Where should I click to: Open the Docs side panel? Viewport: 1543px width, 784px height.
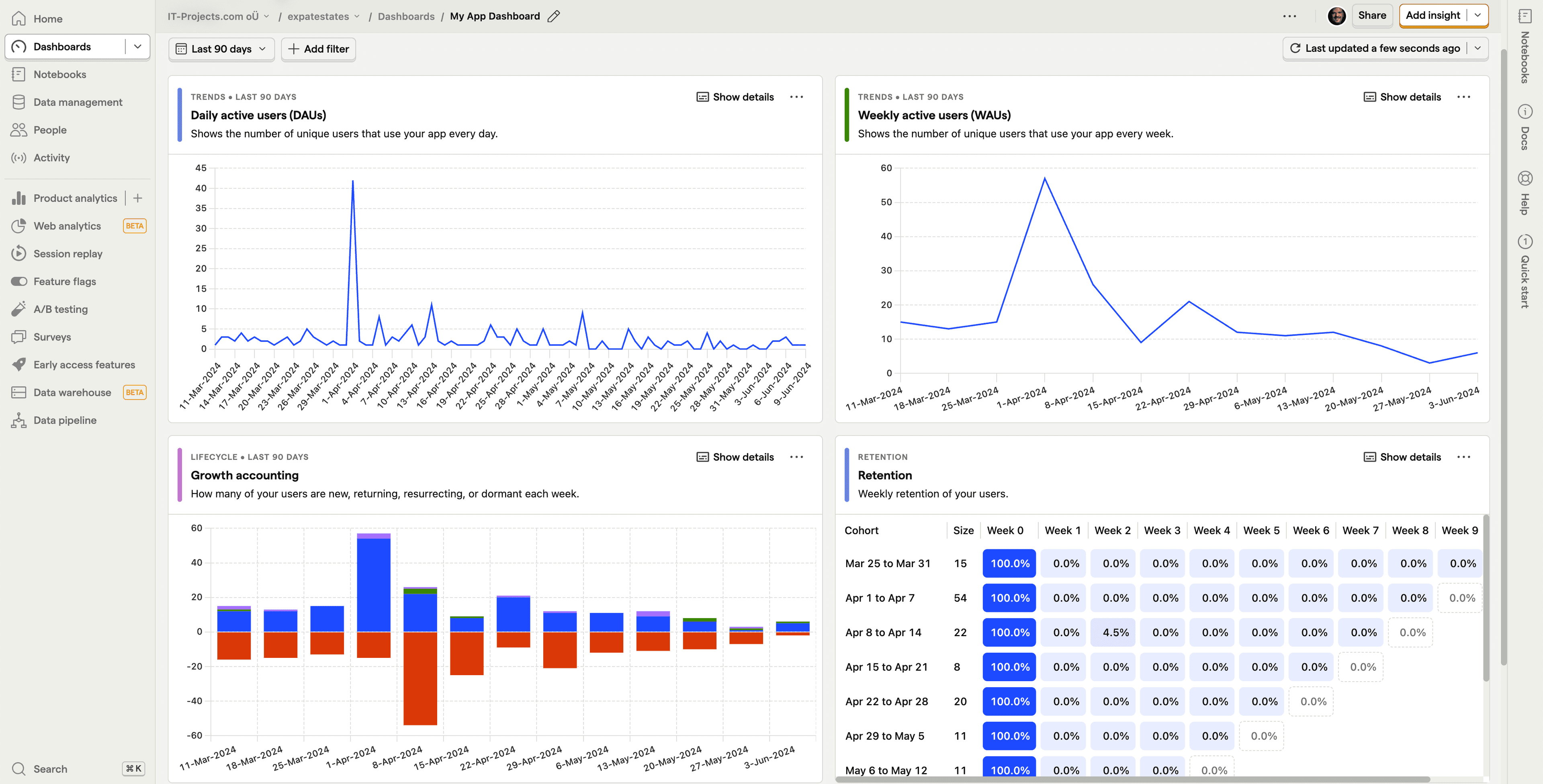click(1525, 127)
